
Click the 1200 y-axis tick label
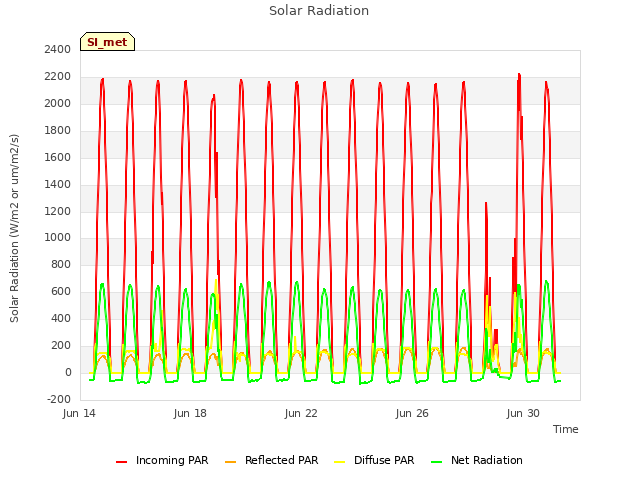(58, 211)
